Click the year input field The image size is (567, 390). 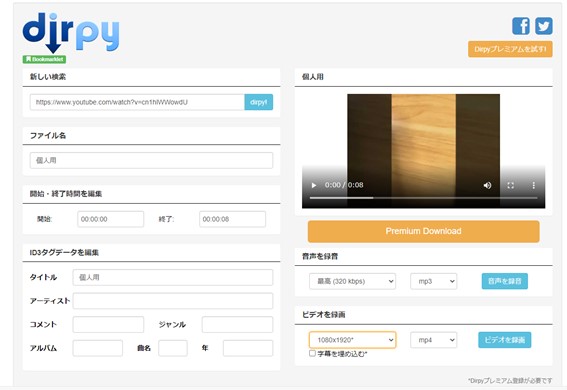(x=248, y=348)
